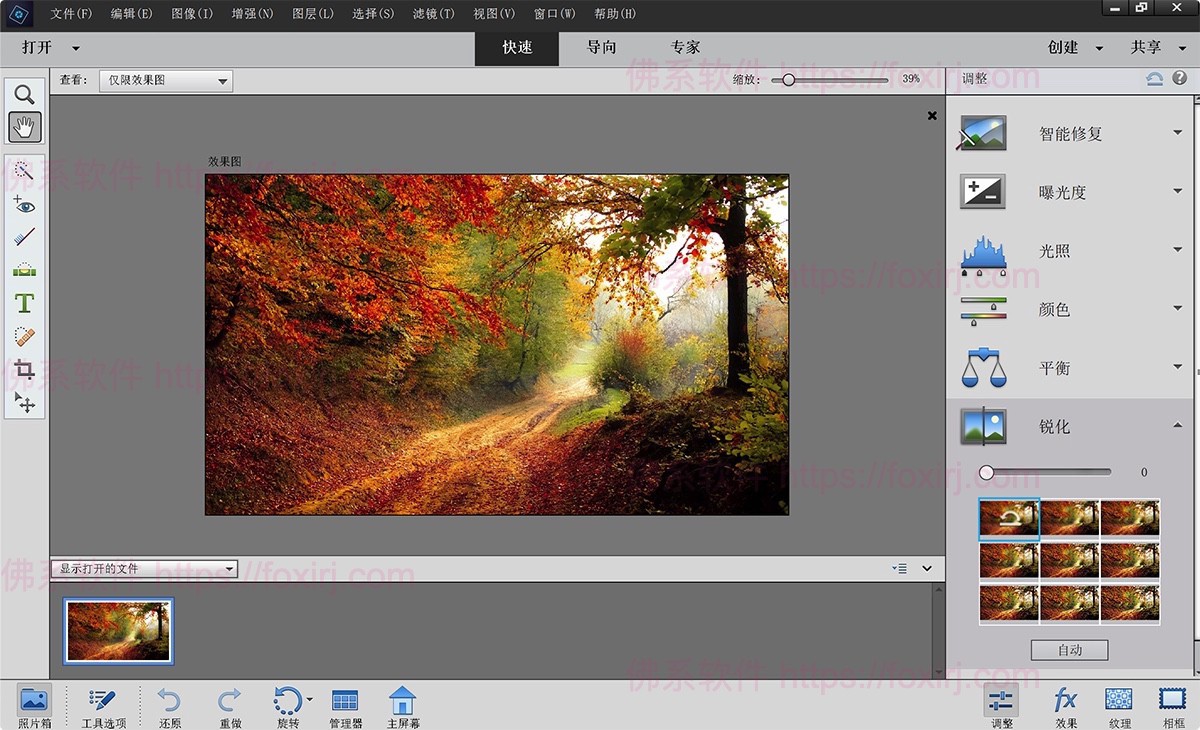
Task: Open the 滤镜 (Filter) menu
Action: [x=431, y=13]
